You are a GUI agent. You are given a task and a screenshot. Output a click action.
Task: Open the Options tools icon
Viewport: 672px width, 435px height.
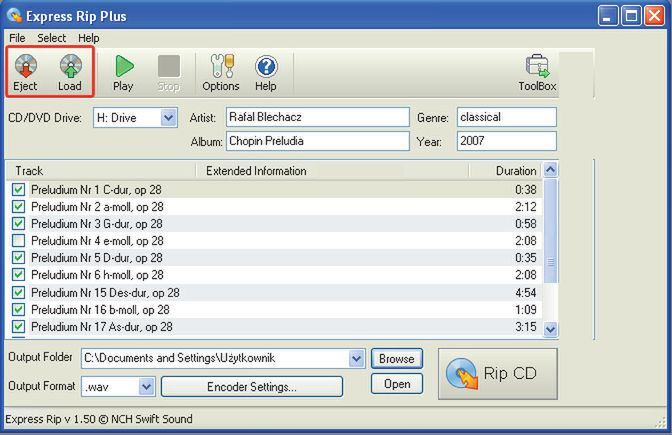[221, 72]
